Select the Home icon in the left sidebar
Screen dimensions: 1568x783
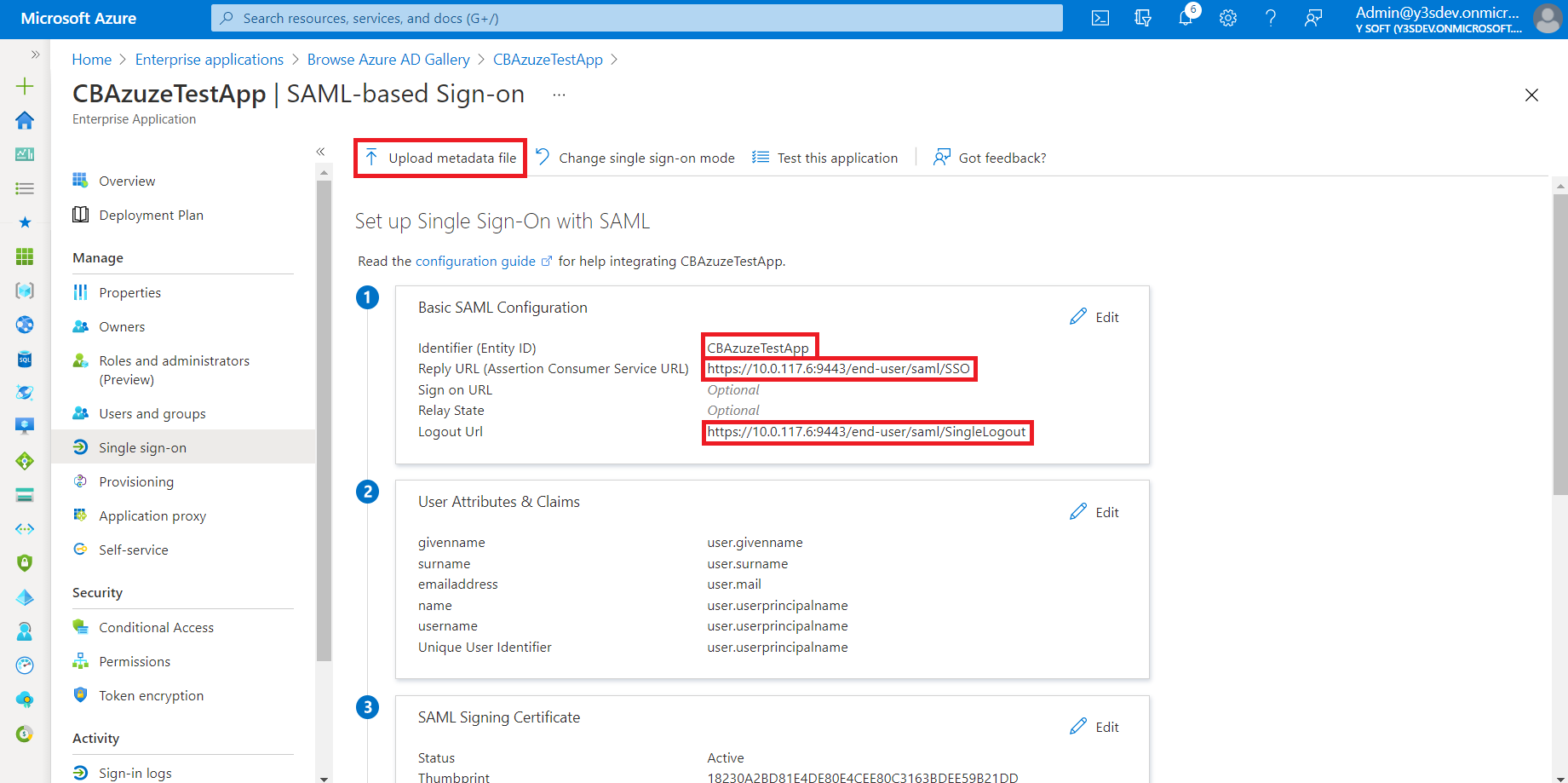(25, 119)
